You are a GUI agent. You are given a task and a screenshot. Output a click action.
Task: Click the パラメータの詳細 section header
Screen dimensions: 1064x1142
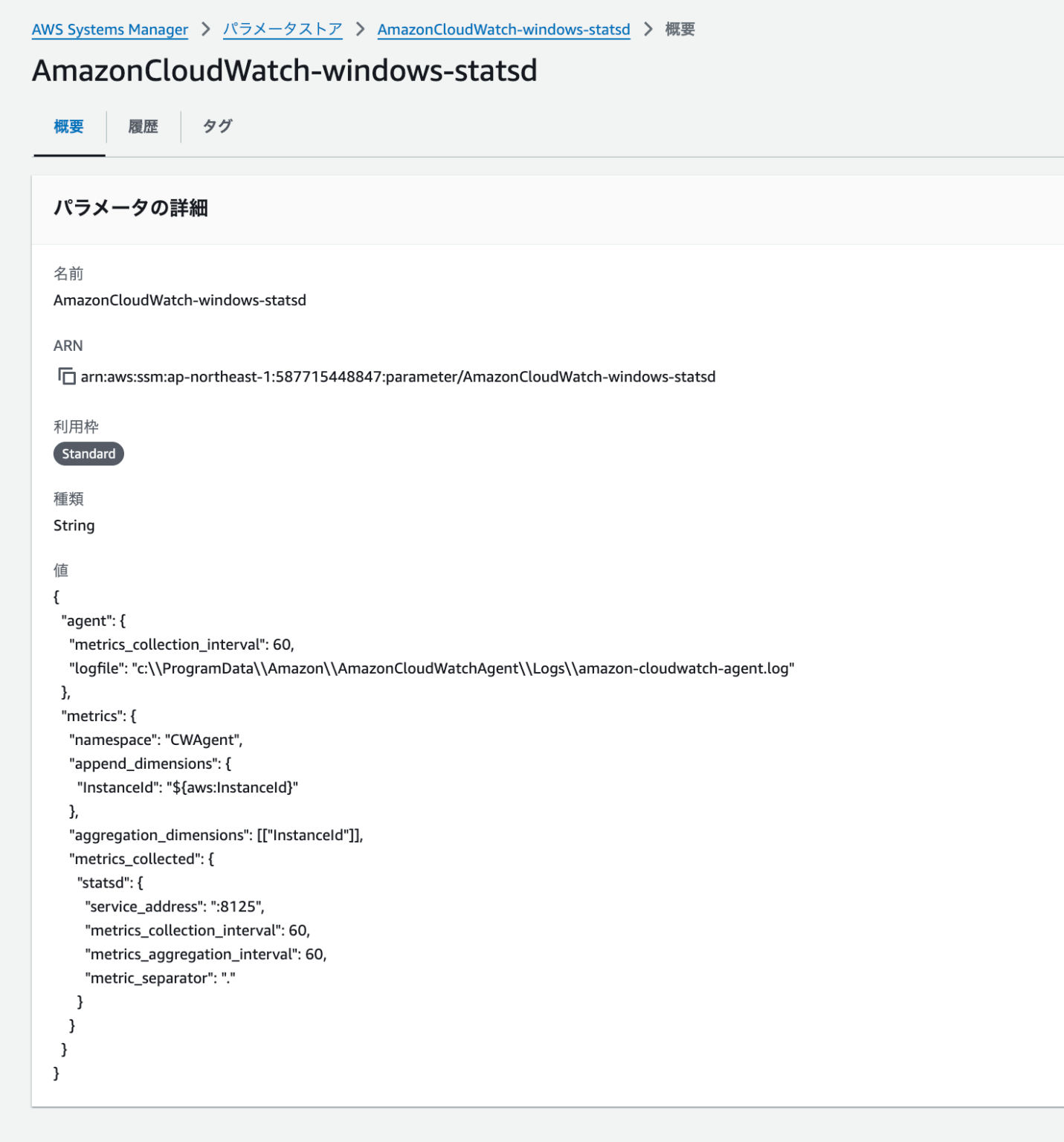click(132, 209)
